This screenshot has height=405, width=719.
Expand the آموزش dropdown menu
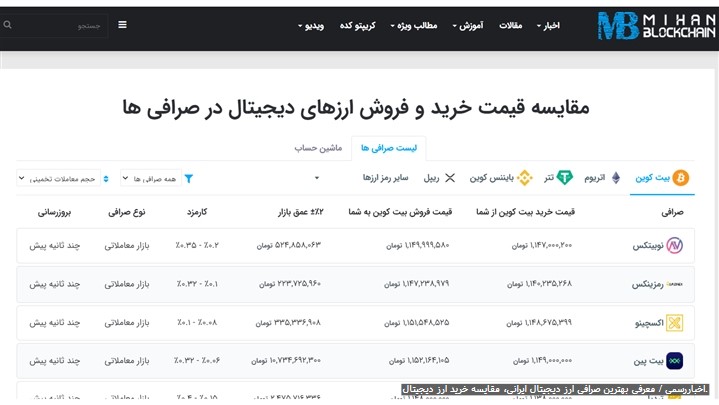(x=468, y=26)
